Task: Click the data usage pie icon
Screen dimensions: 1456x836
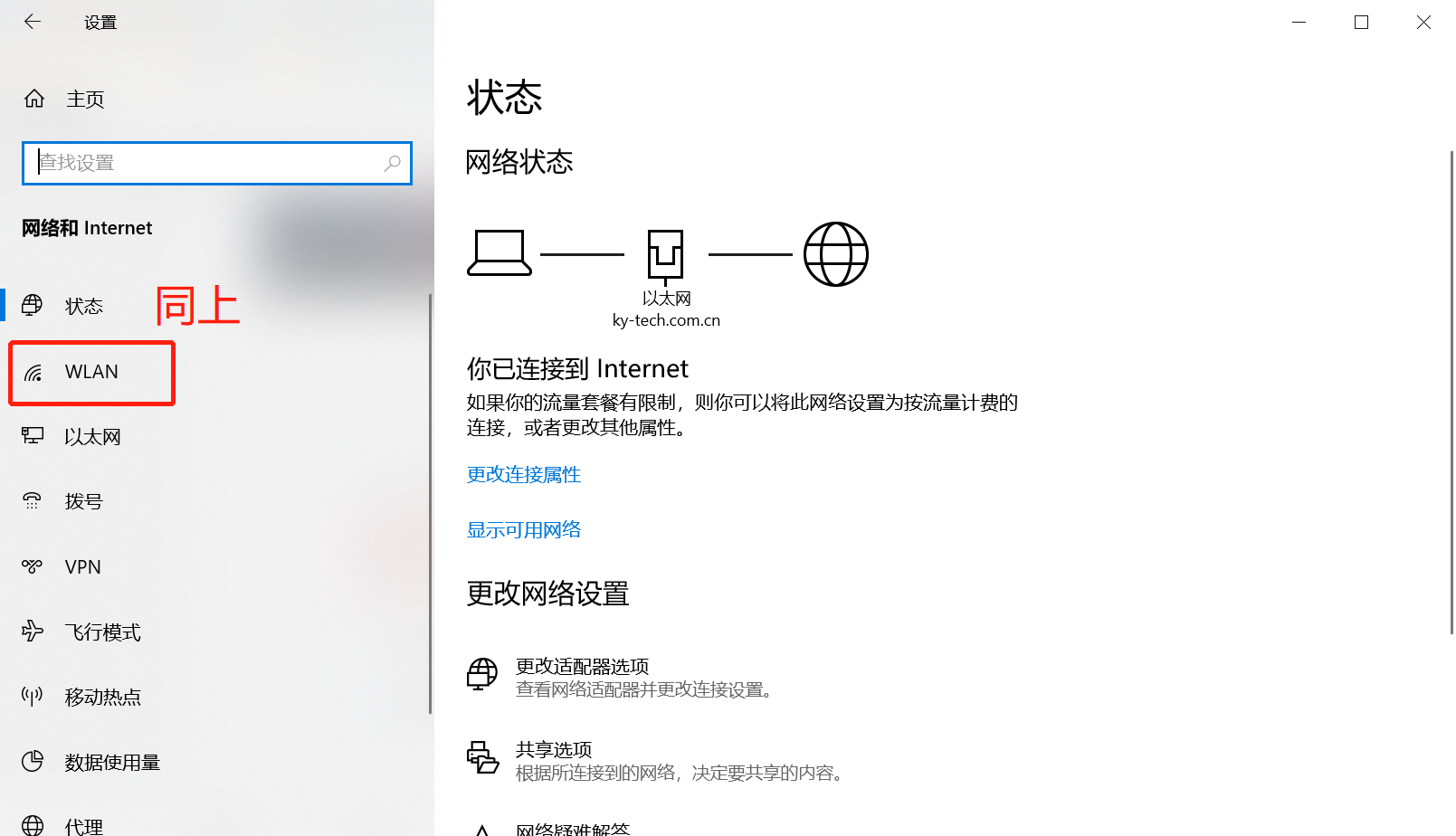Action: point(33,761)
